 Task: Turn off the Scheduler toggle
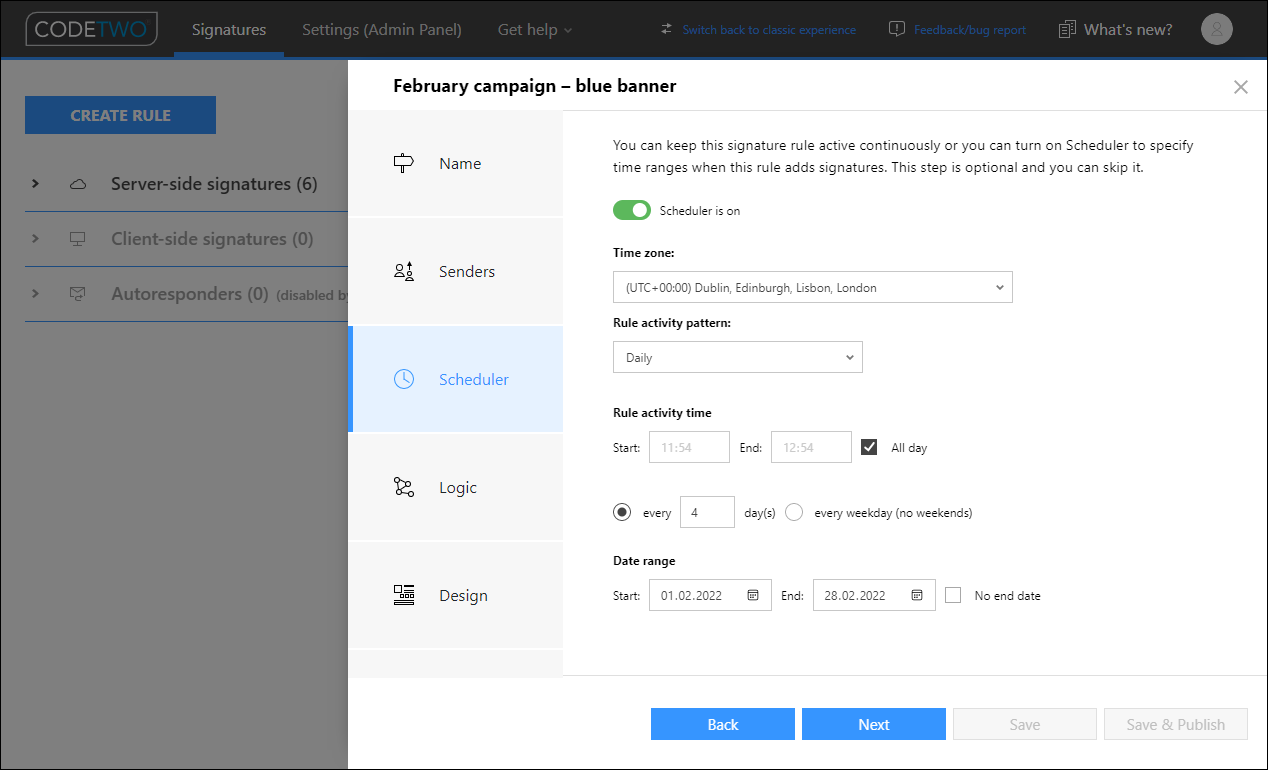(x=632, y=210)
